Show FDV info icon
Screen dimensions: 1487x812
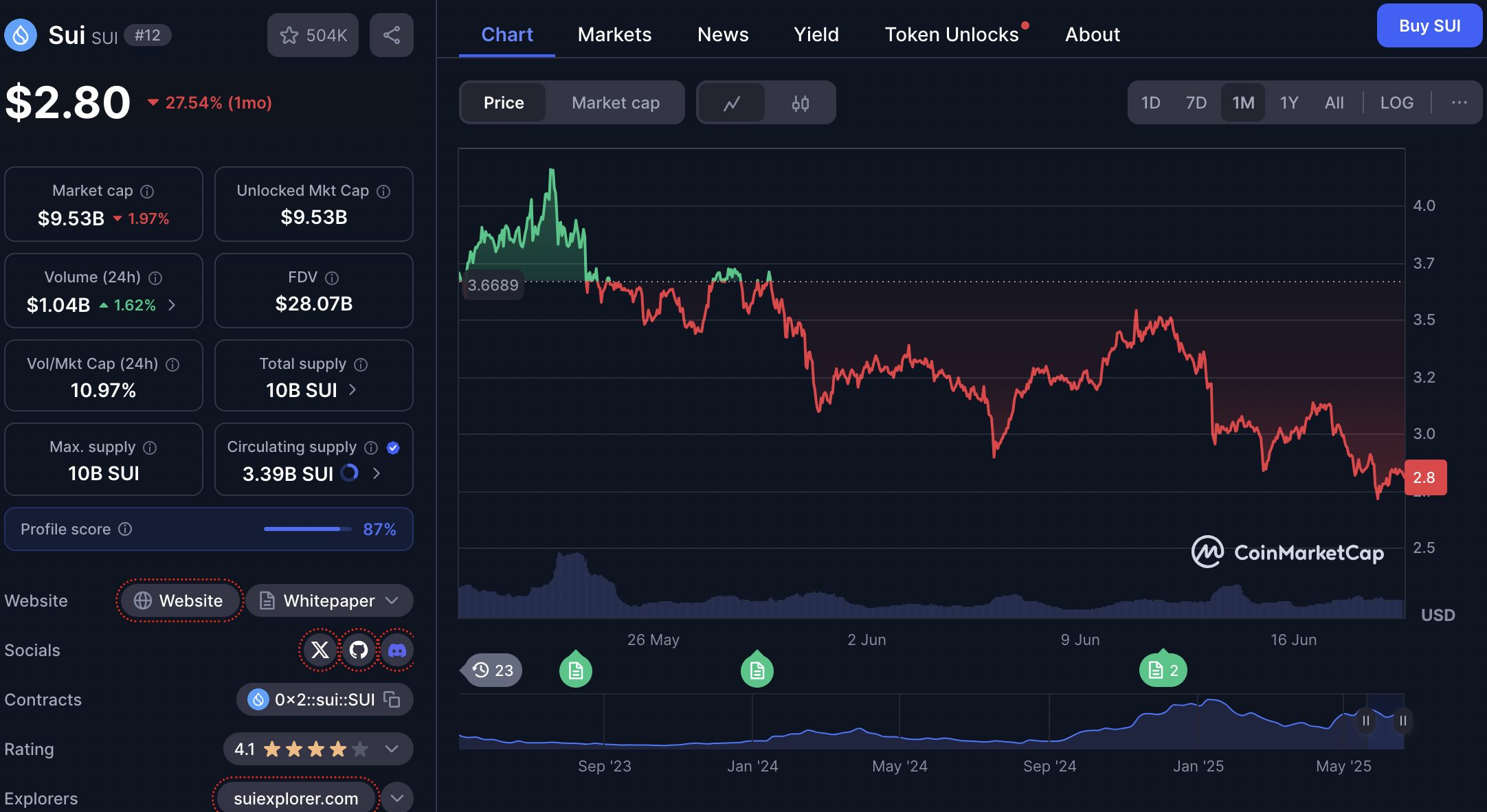pyautogui.click(x=332, y=278)
